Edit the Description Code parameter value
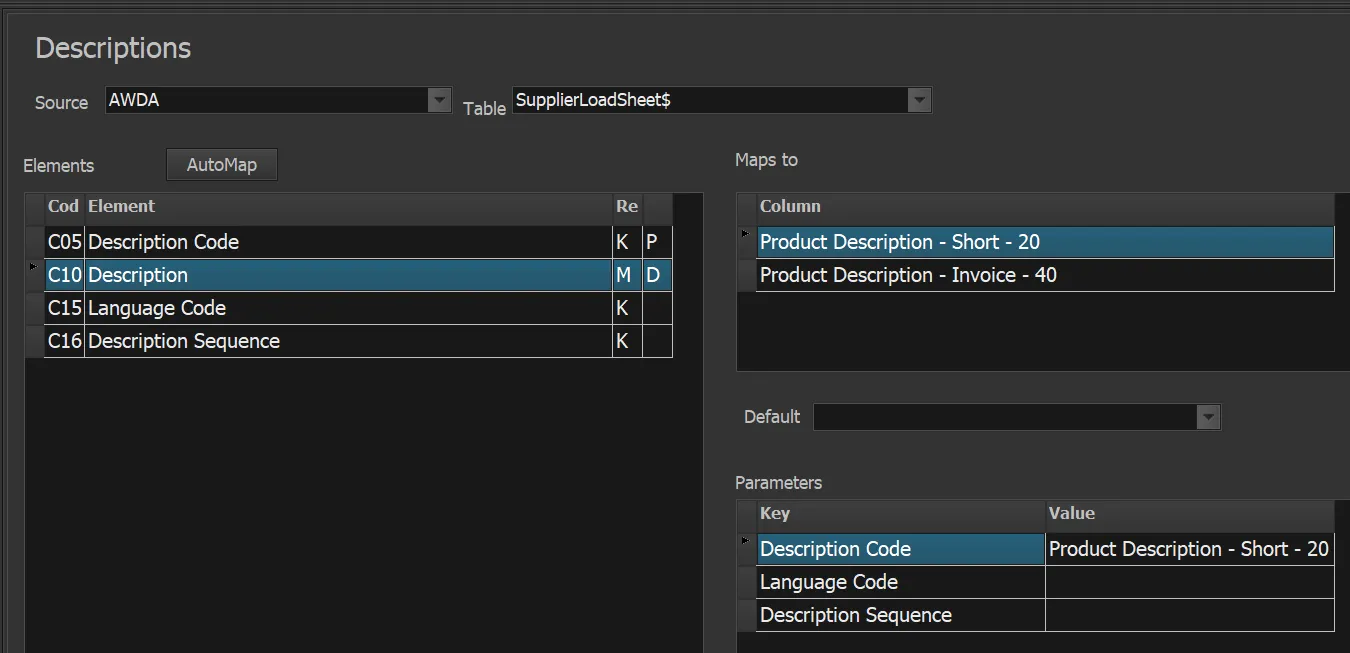This screenshot has width=1350, height=653. (1188, 549)
